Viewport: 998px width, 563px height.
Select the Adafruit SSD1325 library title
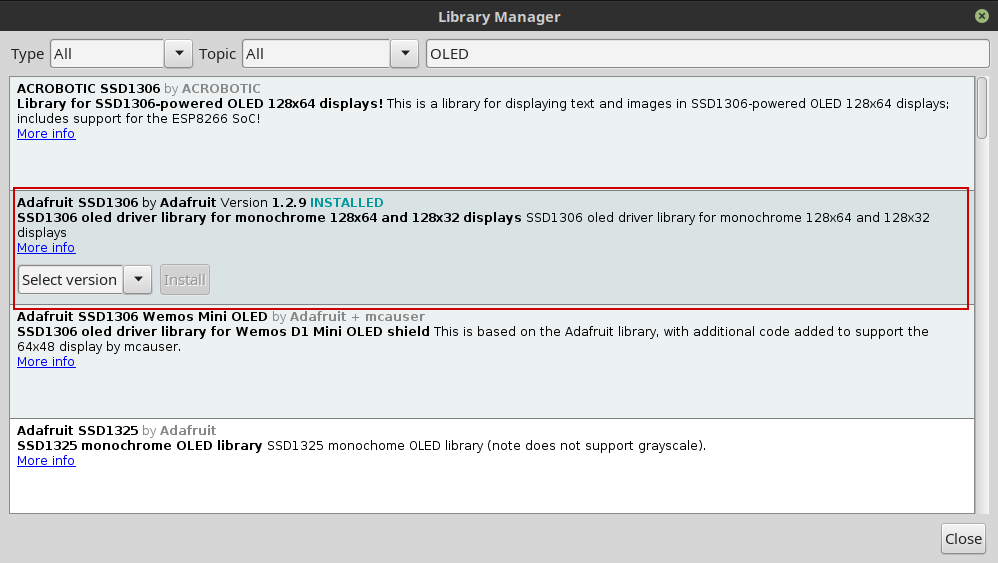point(78,430)
